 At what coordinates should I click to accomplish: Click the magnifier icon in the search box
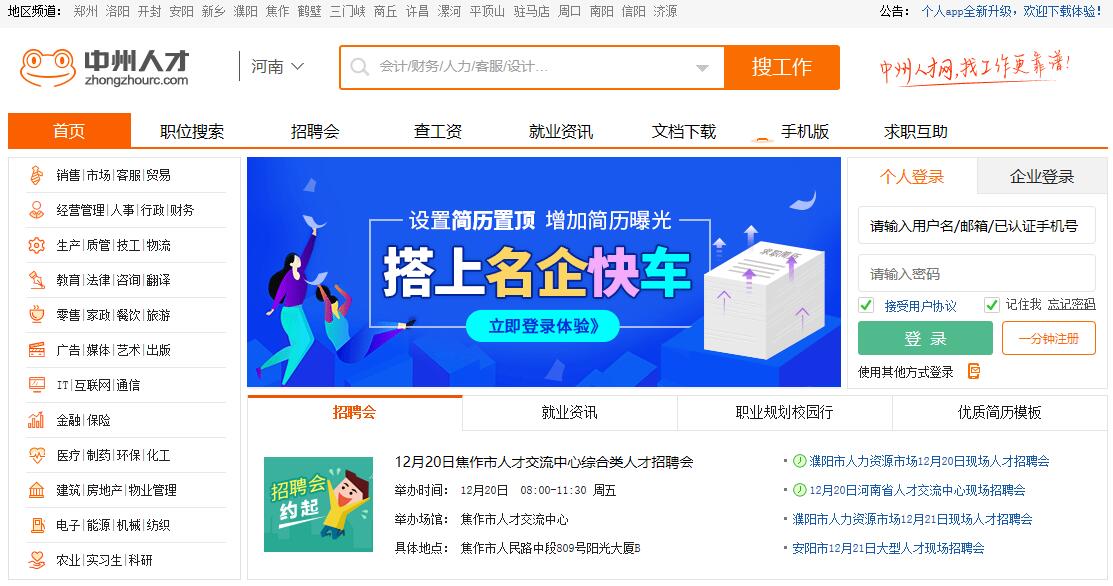[360, 67]
